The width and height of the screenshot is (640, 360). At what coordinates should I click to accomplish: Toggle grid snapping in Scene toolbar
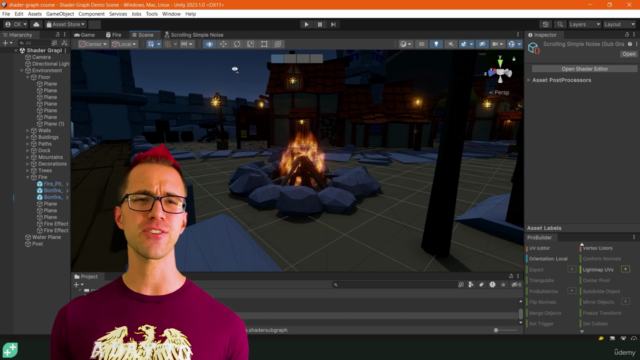[168, 44]
